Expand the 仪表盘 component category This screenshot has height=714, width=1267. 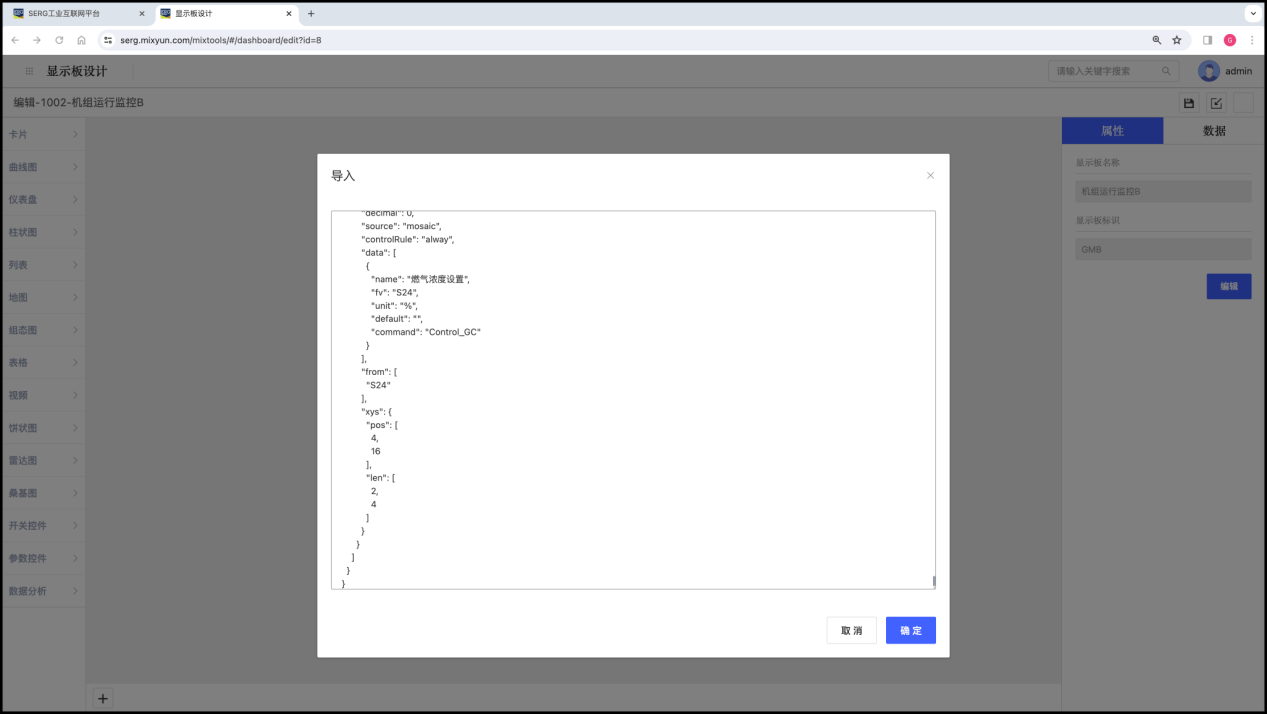pos(43,199)
